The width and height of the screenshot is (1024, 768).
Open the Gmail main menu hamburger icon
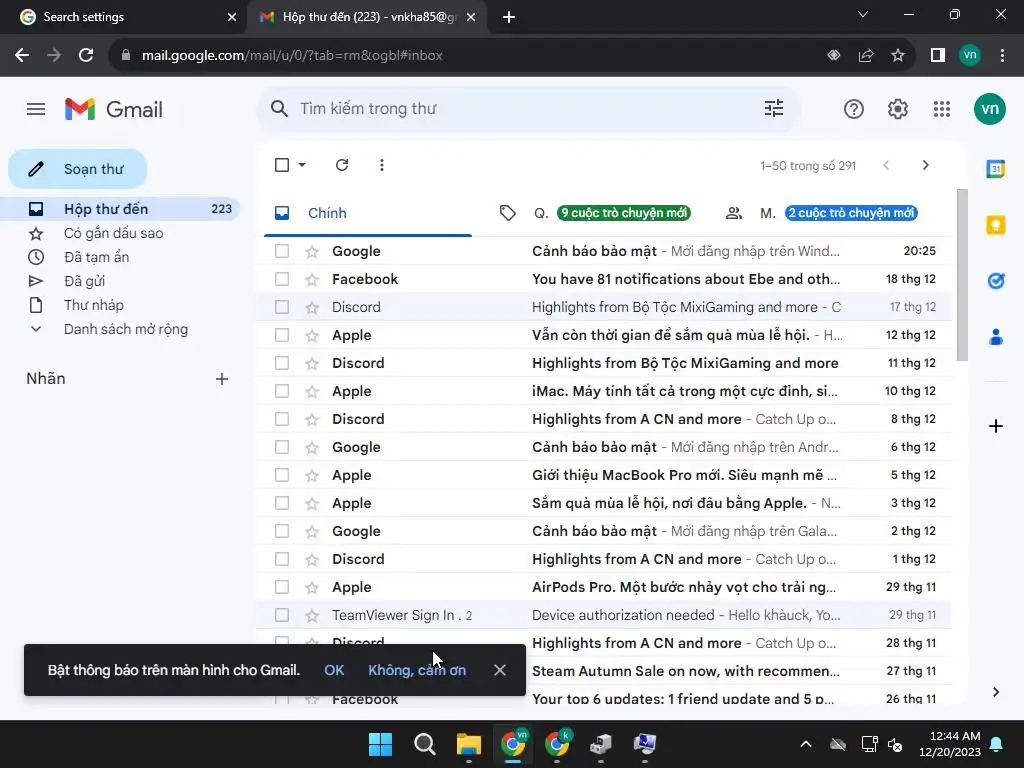coord(36,109)
